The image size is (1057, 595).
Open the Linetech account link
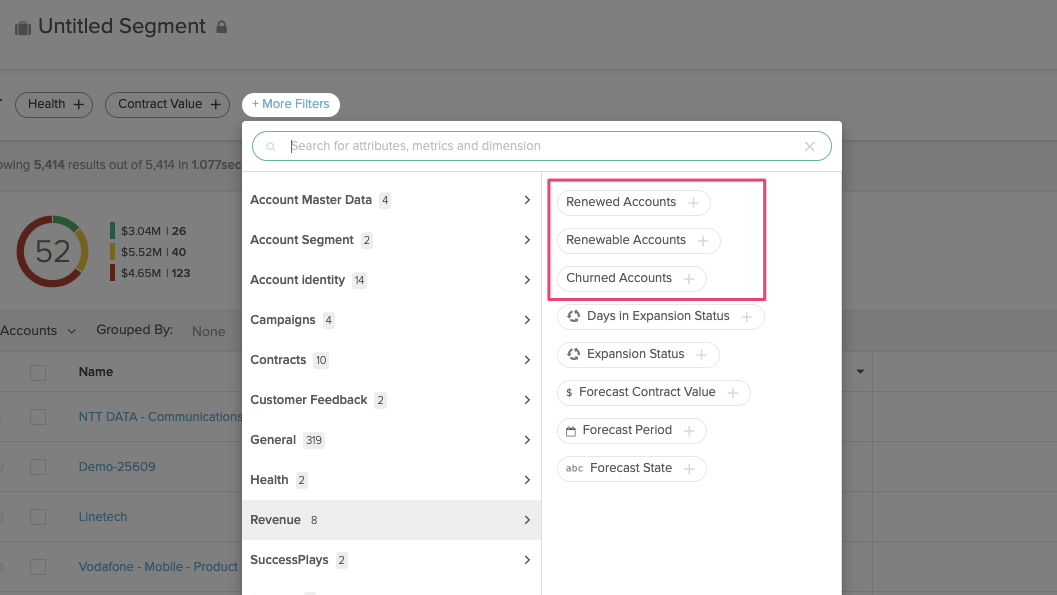tap(102, 517)
